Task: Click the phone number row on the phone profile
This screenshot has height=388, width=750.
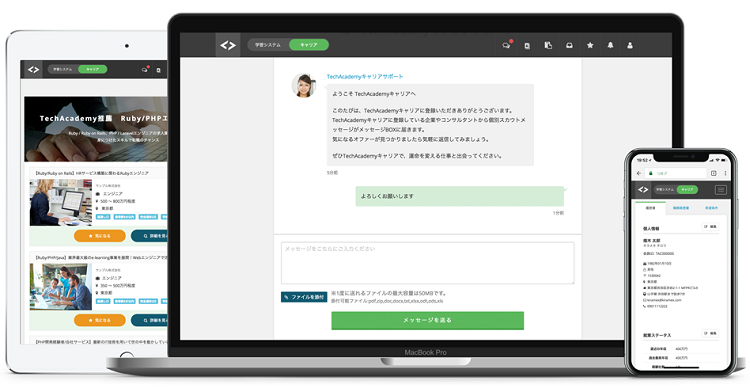Action: (x=656, y=306)
